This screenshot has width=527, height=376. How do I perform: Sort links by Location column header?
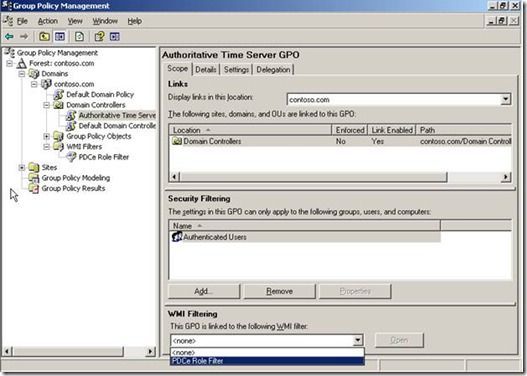pyautogui.click(x=250, y=130)
